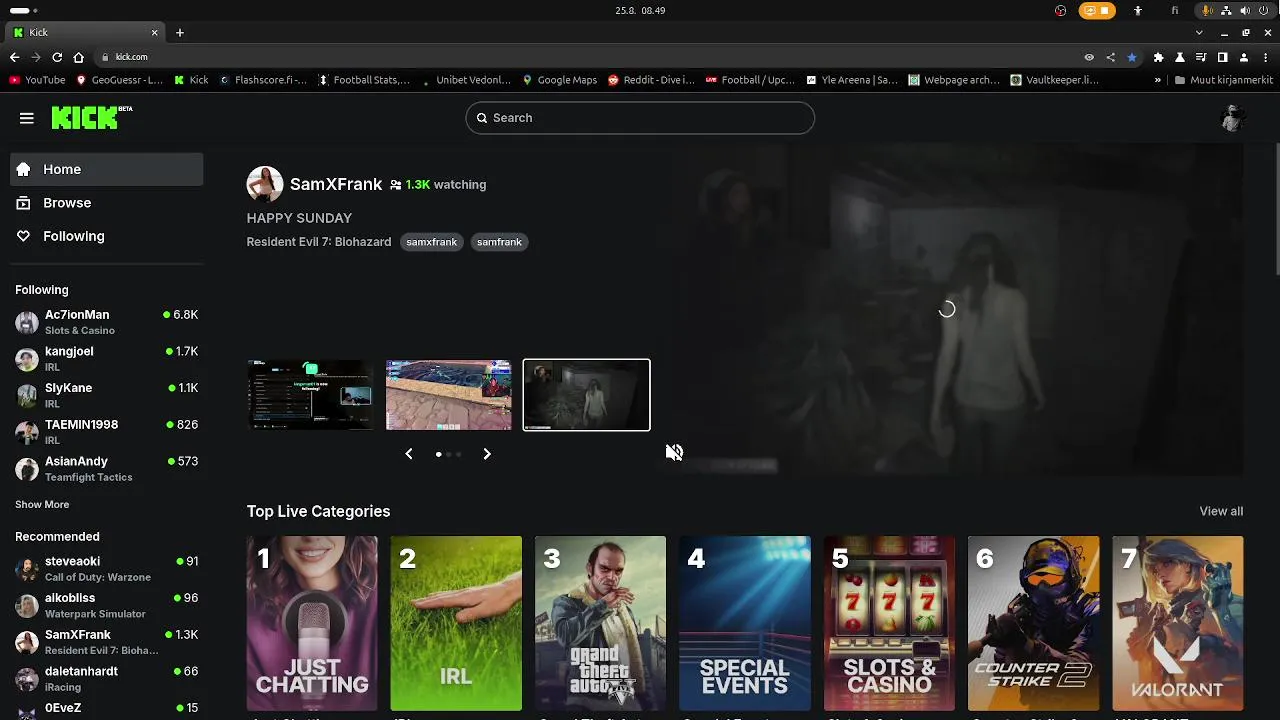Viewport: 1280px width, 720px height.
Task: Open the hamburger sidebar menu
Action: [x=27, y=118]
